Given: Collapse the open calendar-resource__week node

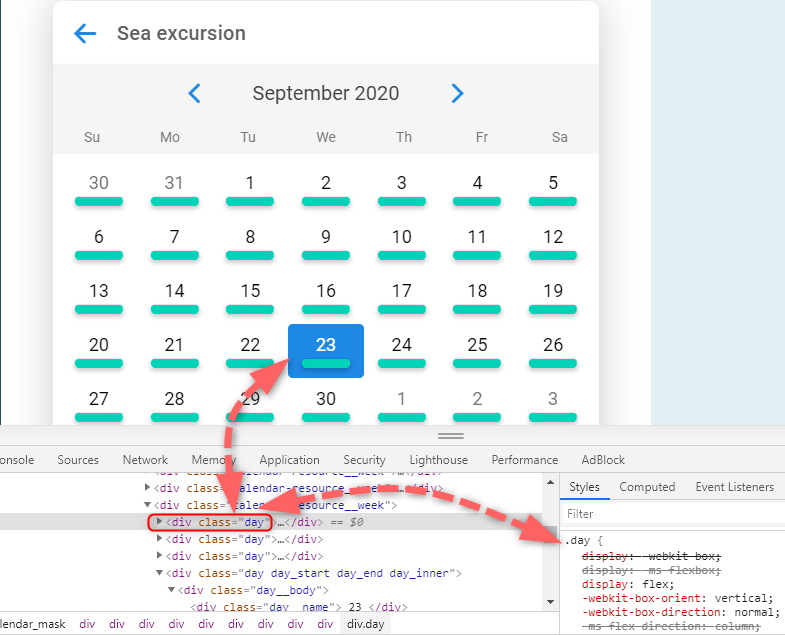Looking at the screenshot, I should pos(147,505).
